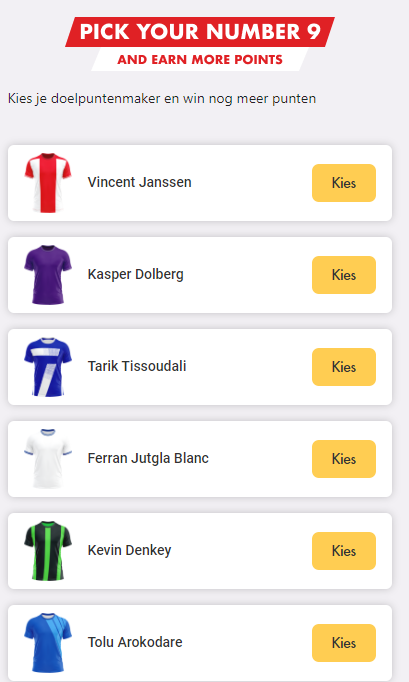Pick Tarik Tissoudali via Kies button
This screenshot has width=409, height=682.
click(x=344, y=367)
